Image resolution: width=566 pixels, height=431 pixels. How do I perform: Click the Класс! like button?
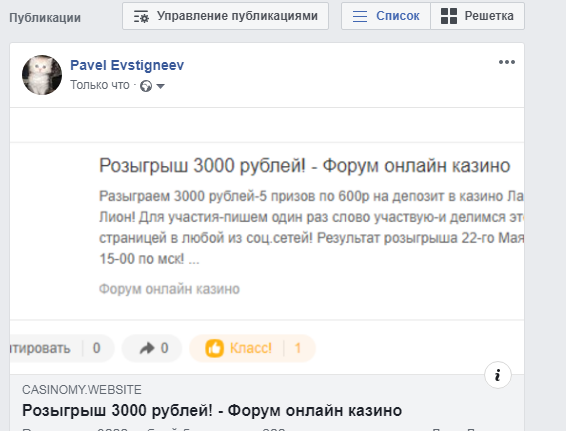pyautogui.click(x=252, y=348)
